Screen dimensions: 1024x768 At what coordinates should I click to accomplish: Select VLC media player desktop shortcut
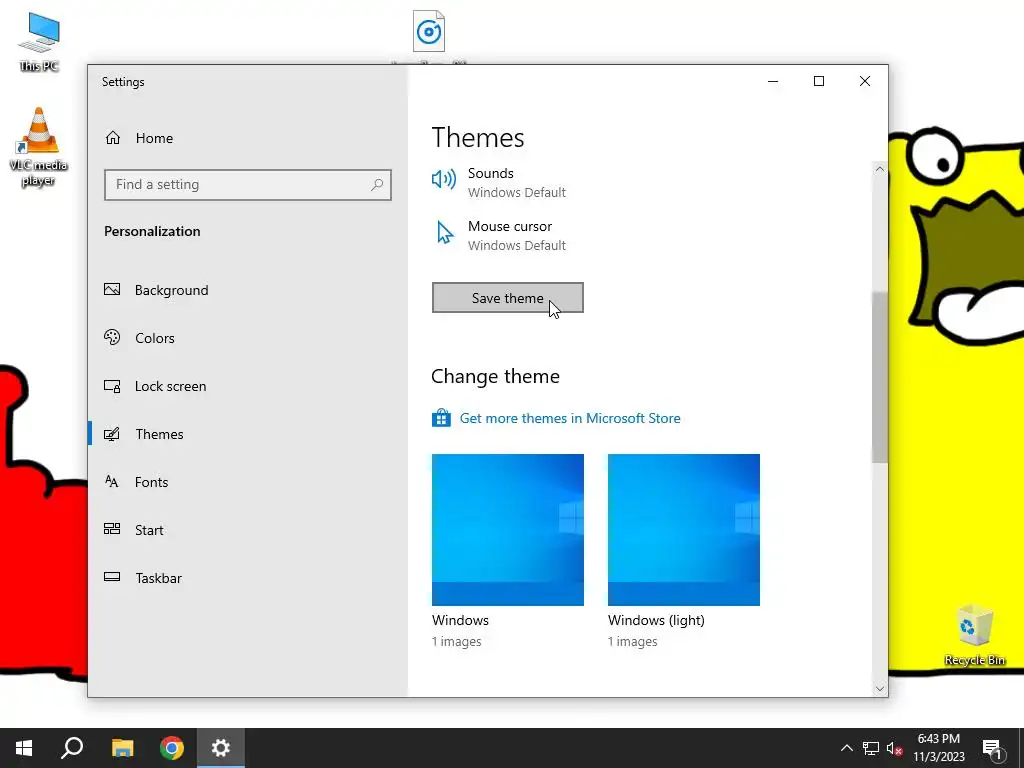[39, 148]
